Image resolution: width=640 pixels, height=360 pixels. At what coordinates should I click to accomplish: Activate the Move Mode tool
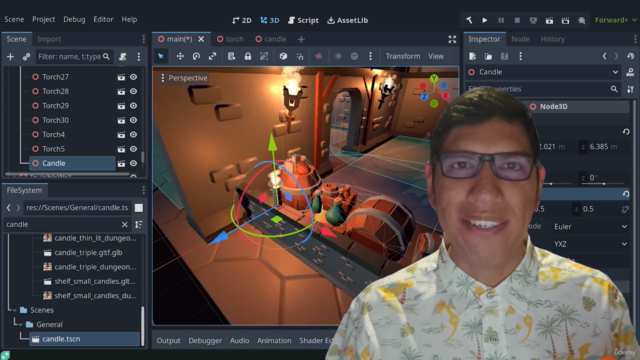(x=180, y=56)
